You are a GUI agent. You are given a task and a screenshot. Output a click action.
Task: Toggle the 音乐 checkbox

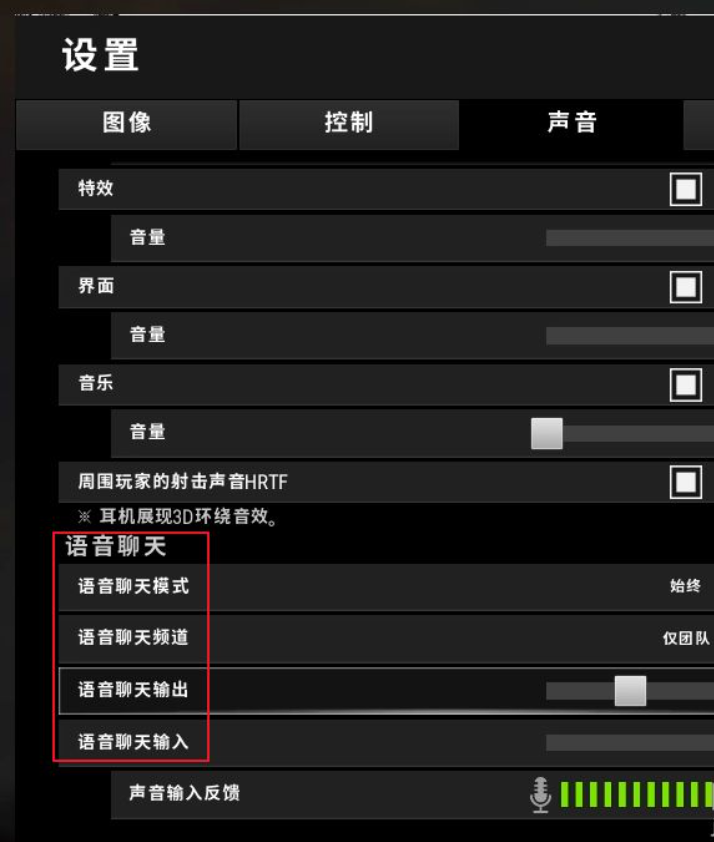point(686,384)
